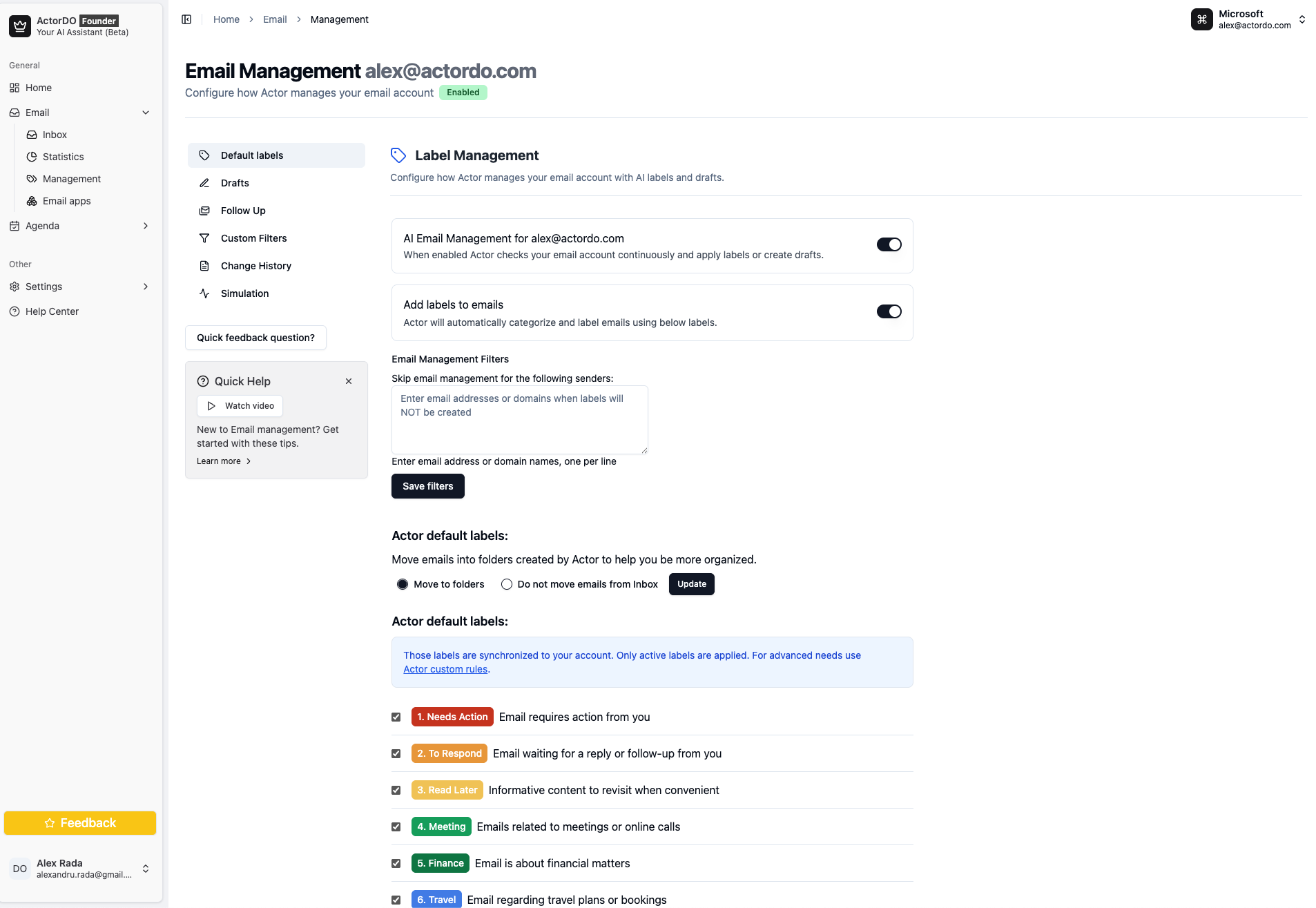Uncheck the Needs Action label checkbox
The image size is (1316, 908).
click(x=396, y=717)
